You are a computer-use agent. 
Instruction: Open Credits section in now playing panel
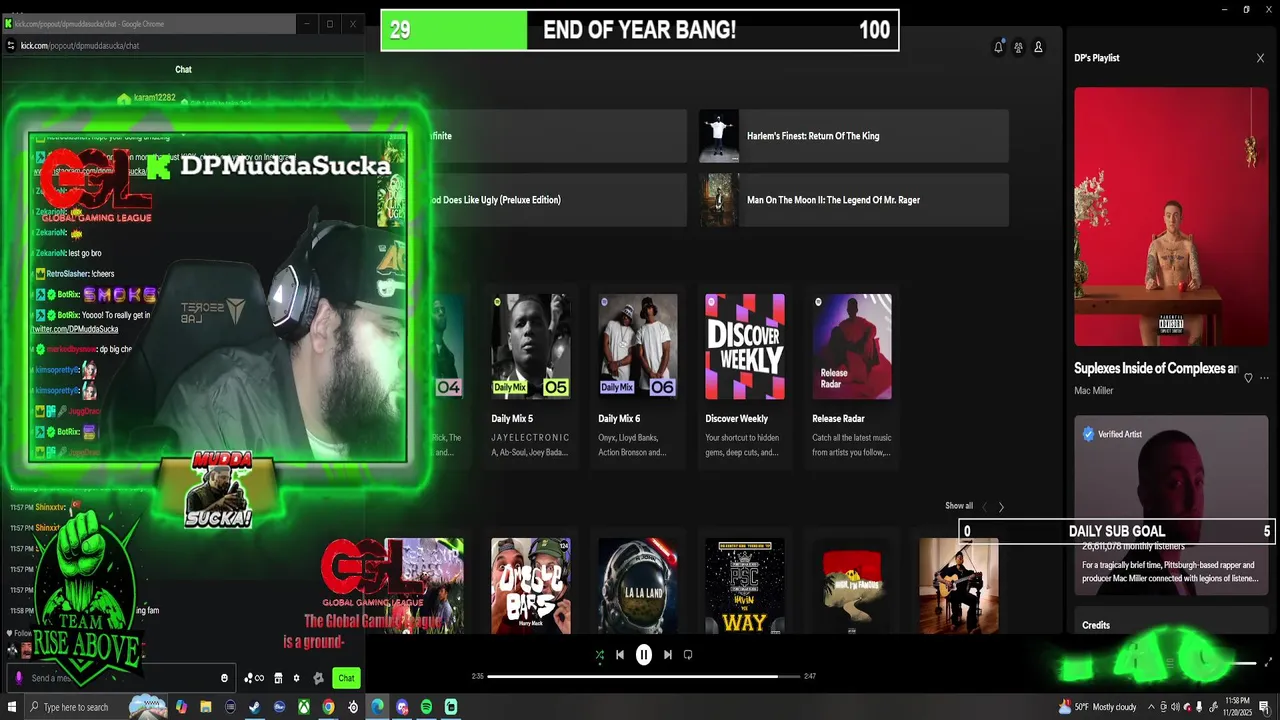pos(1096,625)
